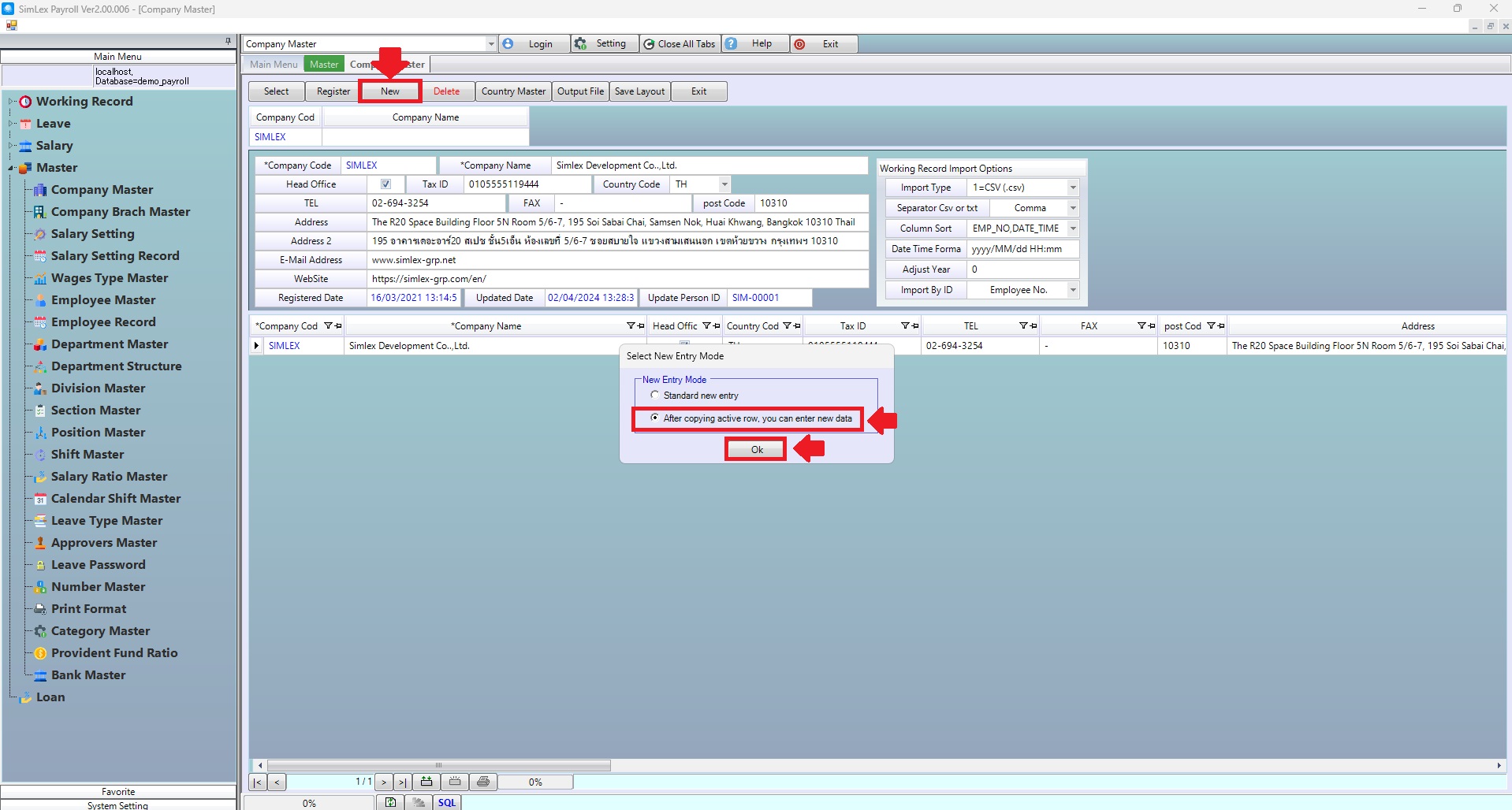
Task: Open Employee Master from sidebar tree
Action: [103, 300]
